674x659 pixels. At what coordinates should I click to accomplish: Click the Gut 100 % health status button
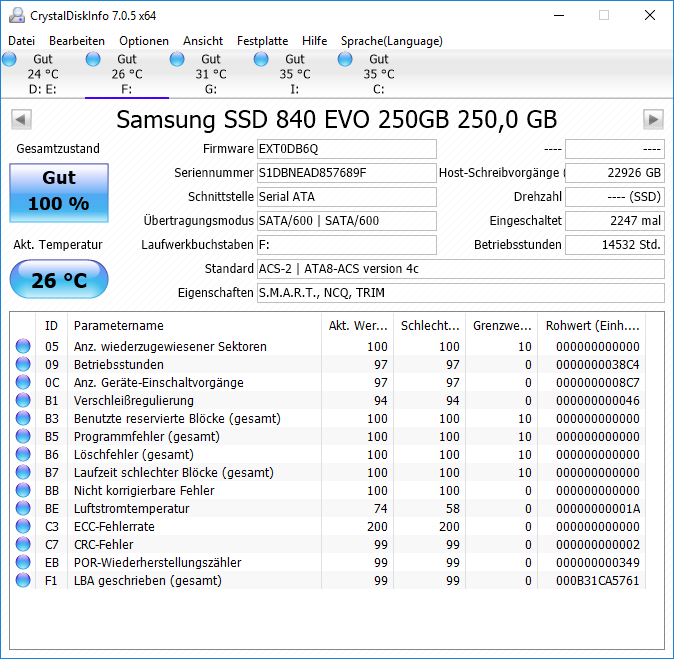[x=59, y=193]
